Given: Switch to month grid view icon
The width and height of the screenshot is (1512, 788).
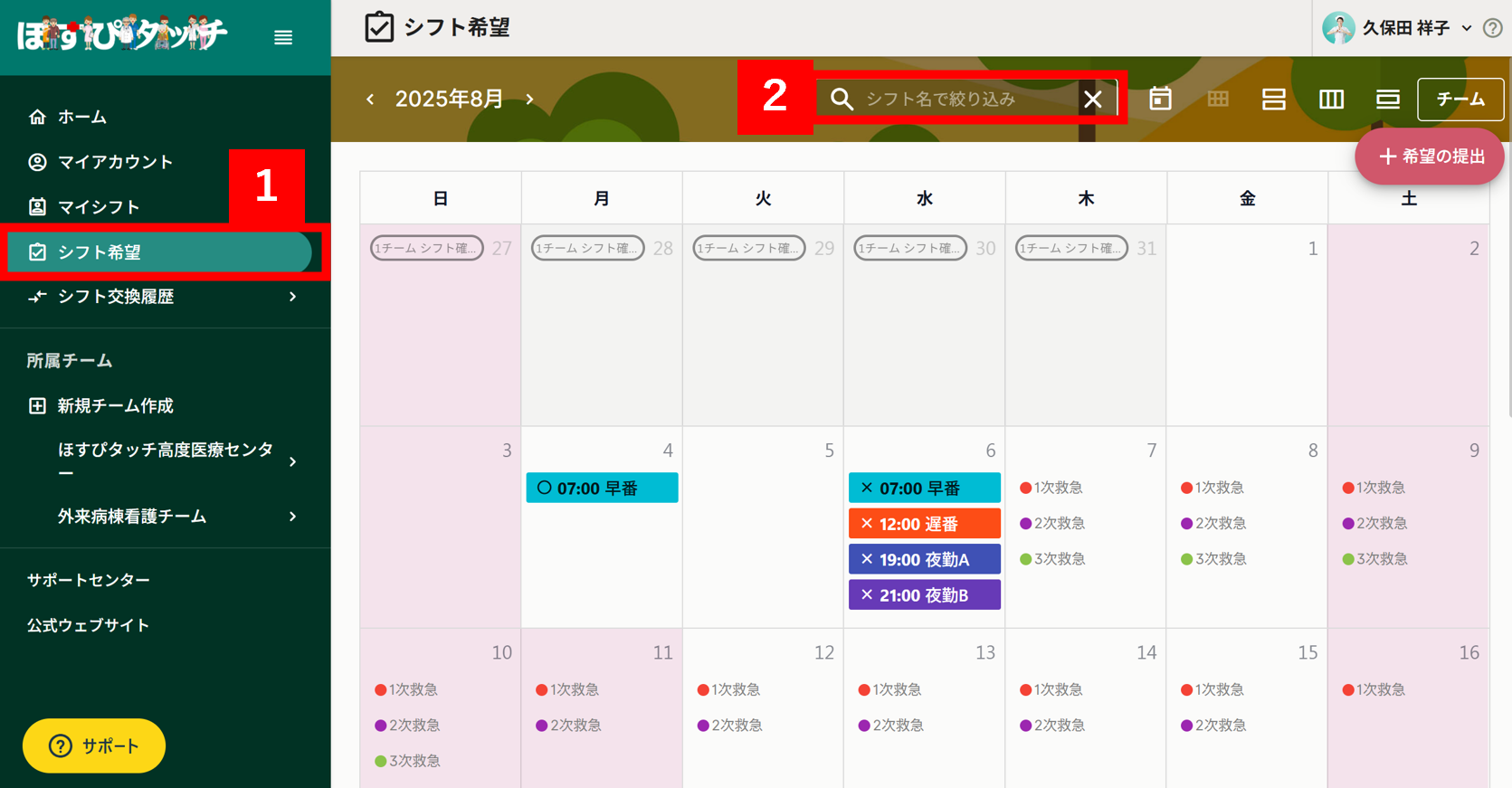Looking at the screenshot, I should [1218, 99].
